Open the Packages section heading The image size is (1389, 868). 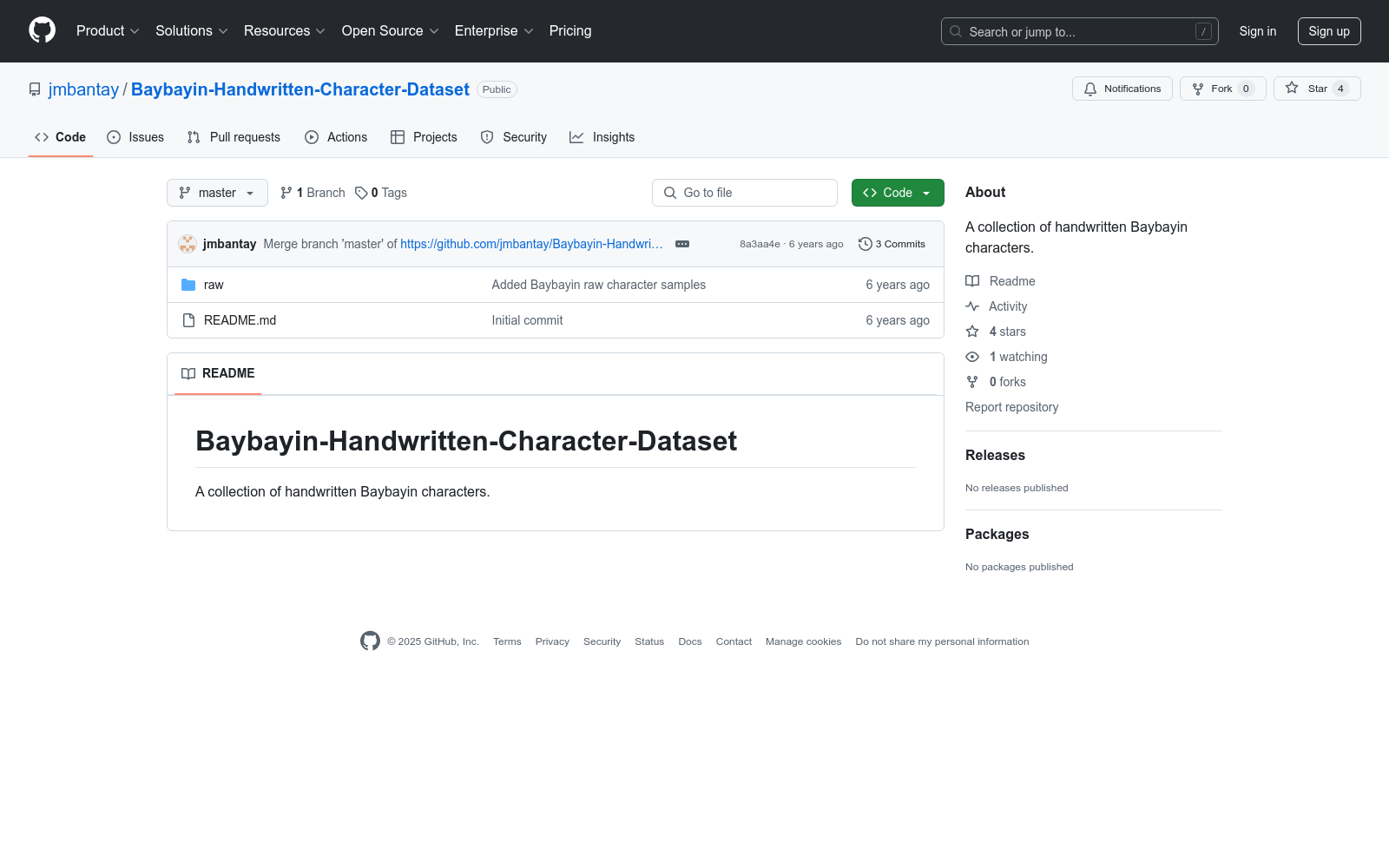tap(997, 535)
